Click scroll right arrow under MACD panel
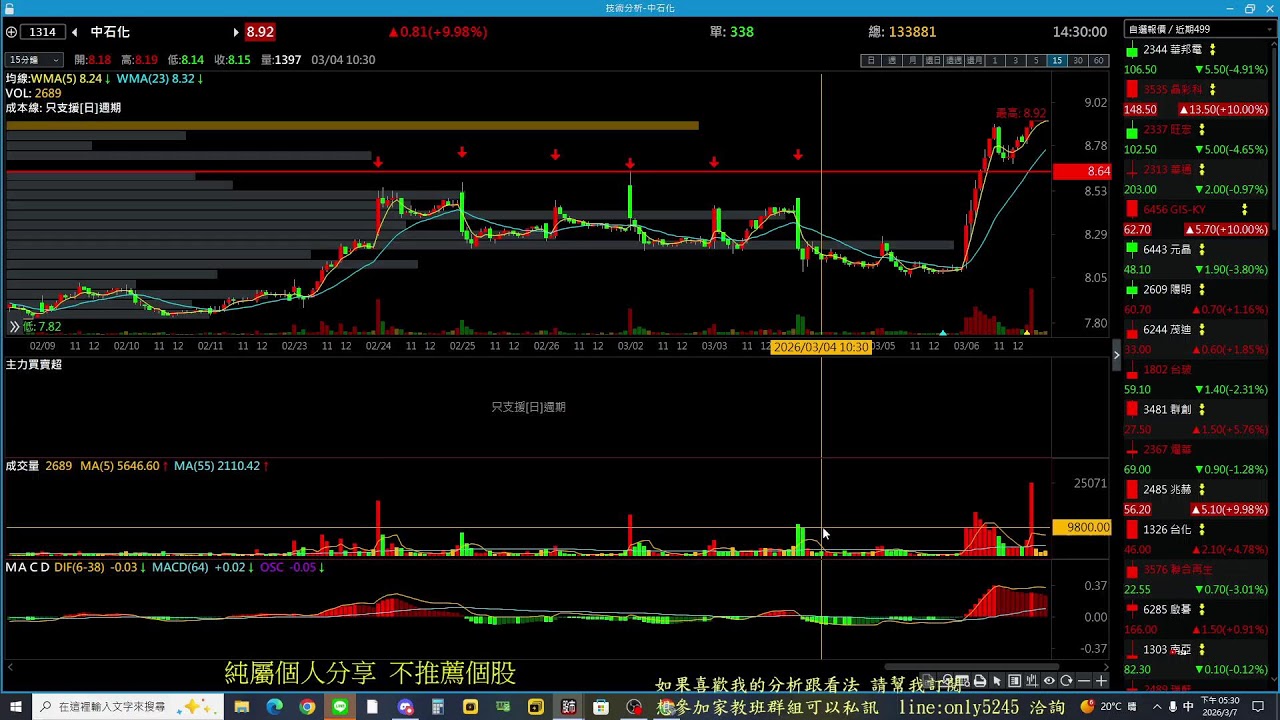 (x=1105, y=667)
